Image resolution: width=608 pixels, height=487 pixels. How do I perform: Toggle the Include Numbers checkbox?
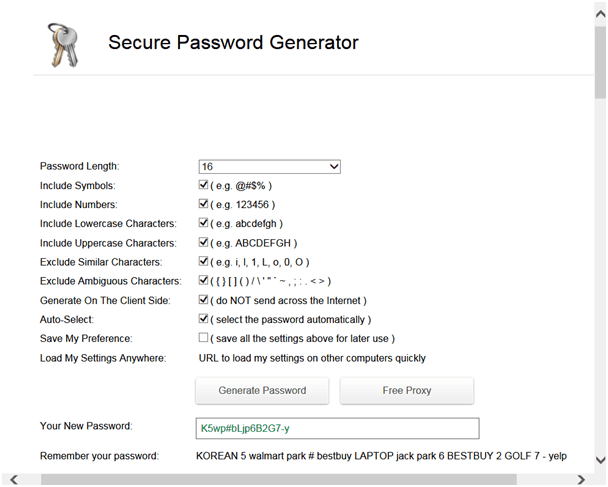pos(203,203)
